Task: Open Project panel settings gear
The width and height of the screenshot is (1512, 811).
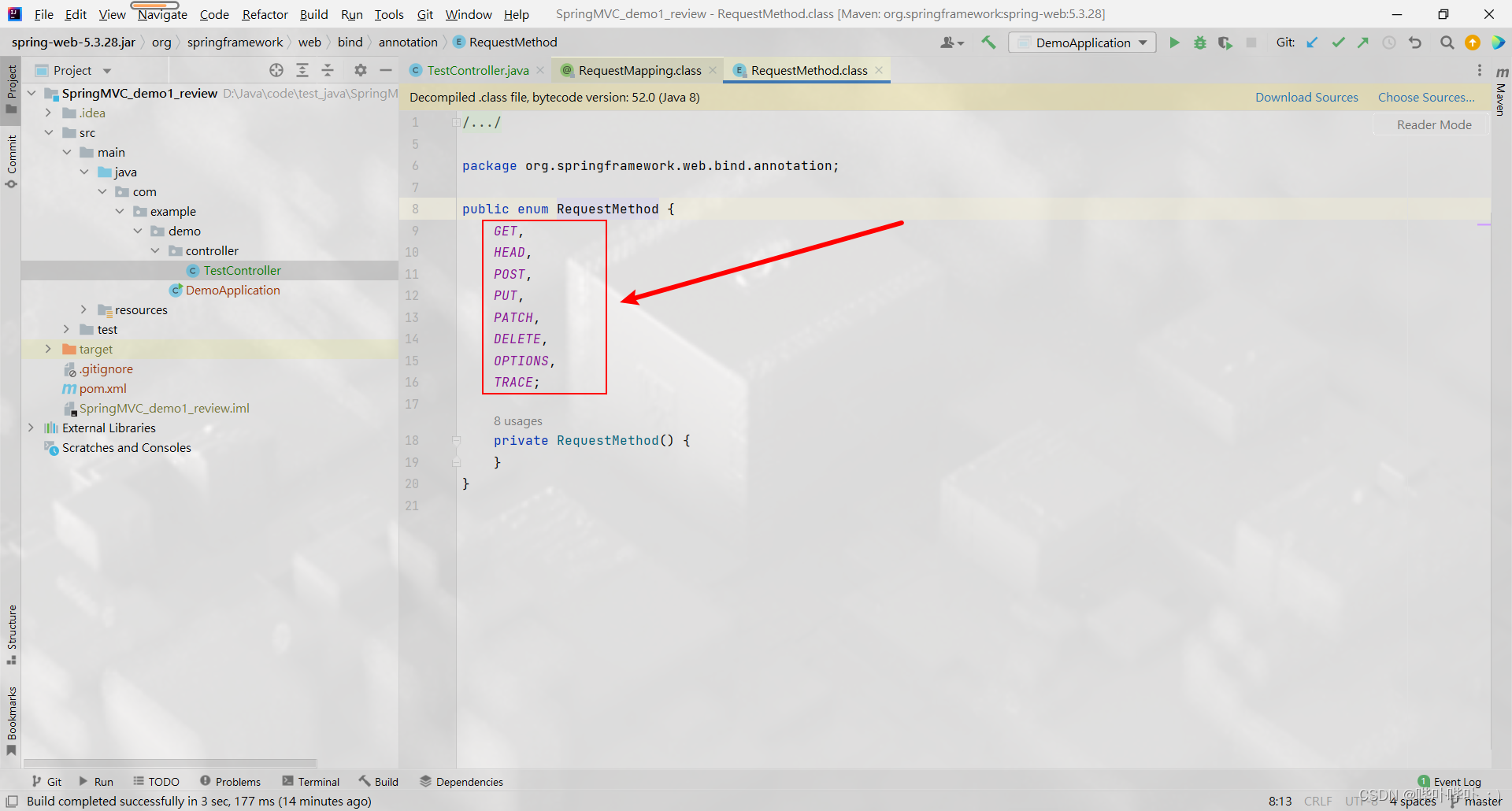Action: (x=360, y=70)
